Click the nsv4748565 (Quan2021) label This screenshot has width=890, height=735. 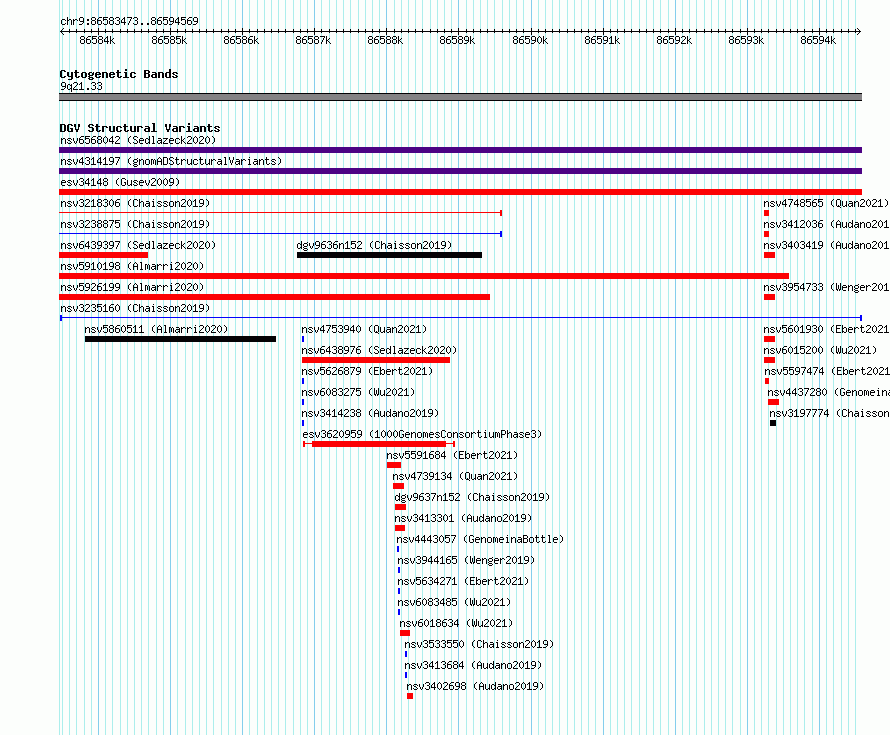[826, 203]
